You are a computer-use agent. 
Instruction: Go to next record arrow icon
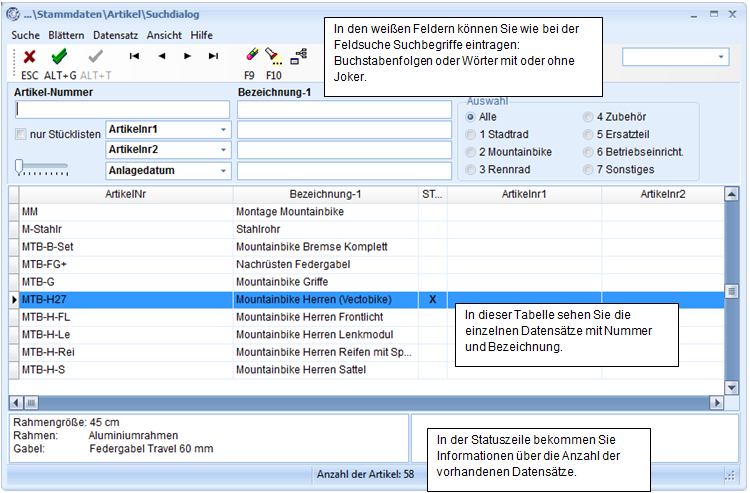tap(188, 56)
